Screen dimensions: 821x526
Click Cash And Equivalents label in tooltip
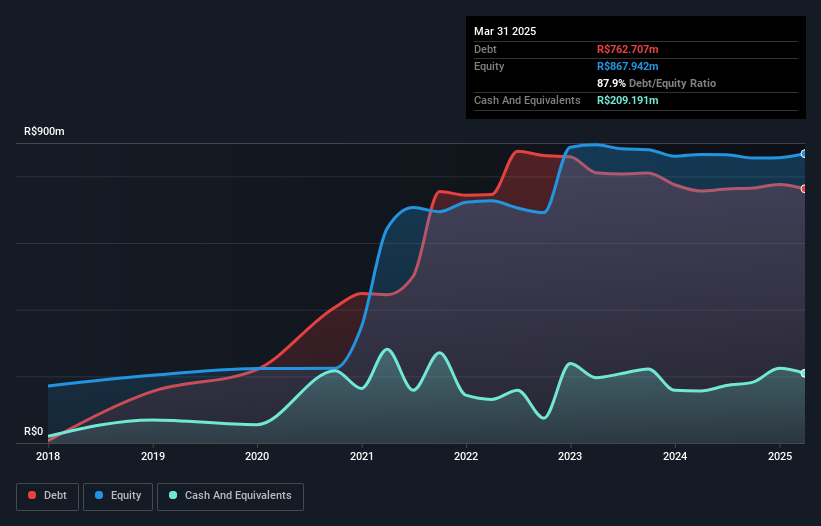(527, 100)
